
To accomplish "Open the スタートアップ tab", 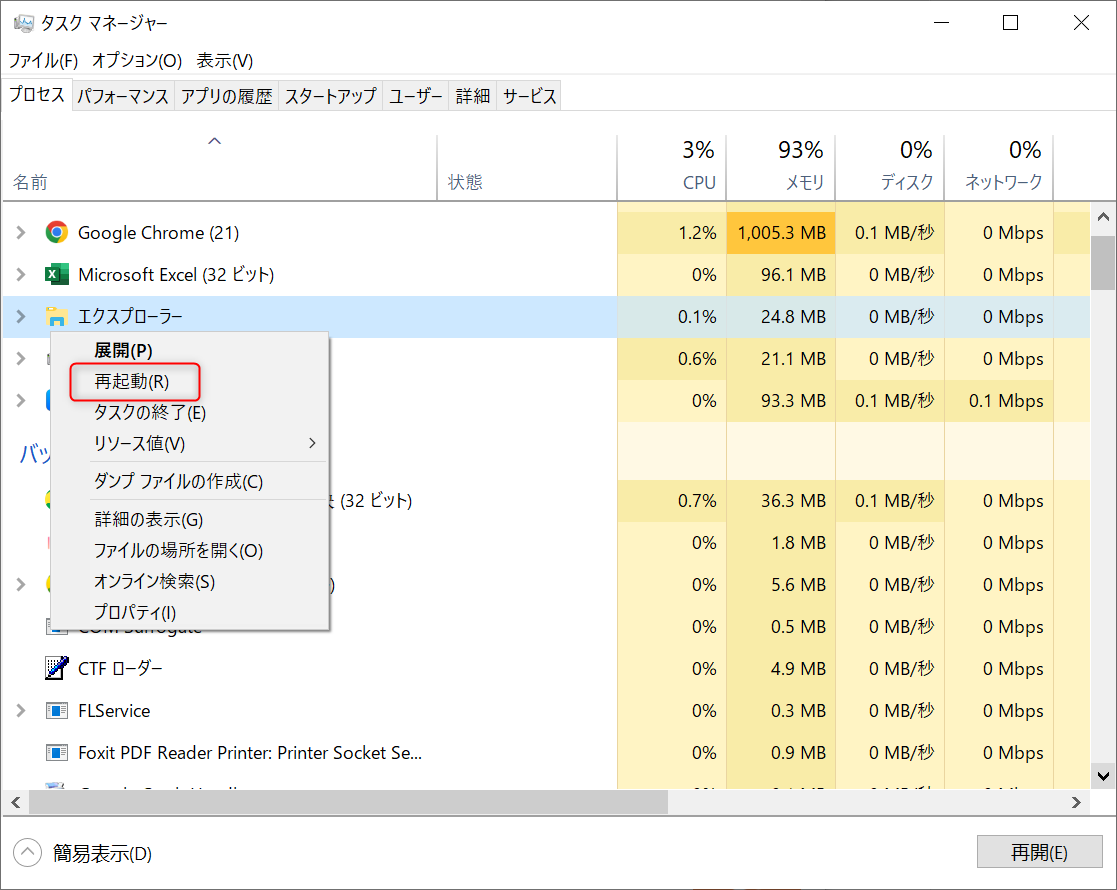I will (330, 96).
